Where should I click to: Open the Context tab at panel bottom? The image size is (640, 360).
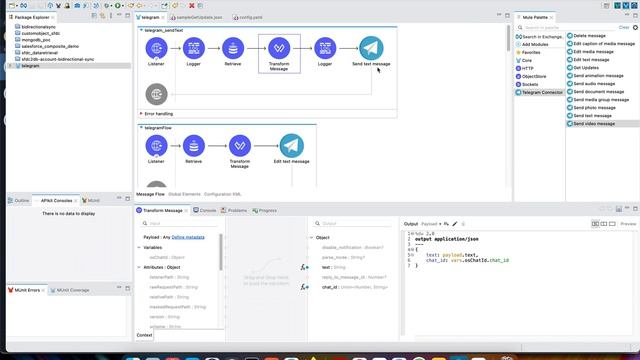click(x=144, y=335)
